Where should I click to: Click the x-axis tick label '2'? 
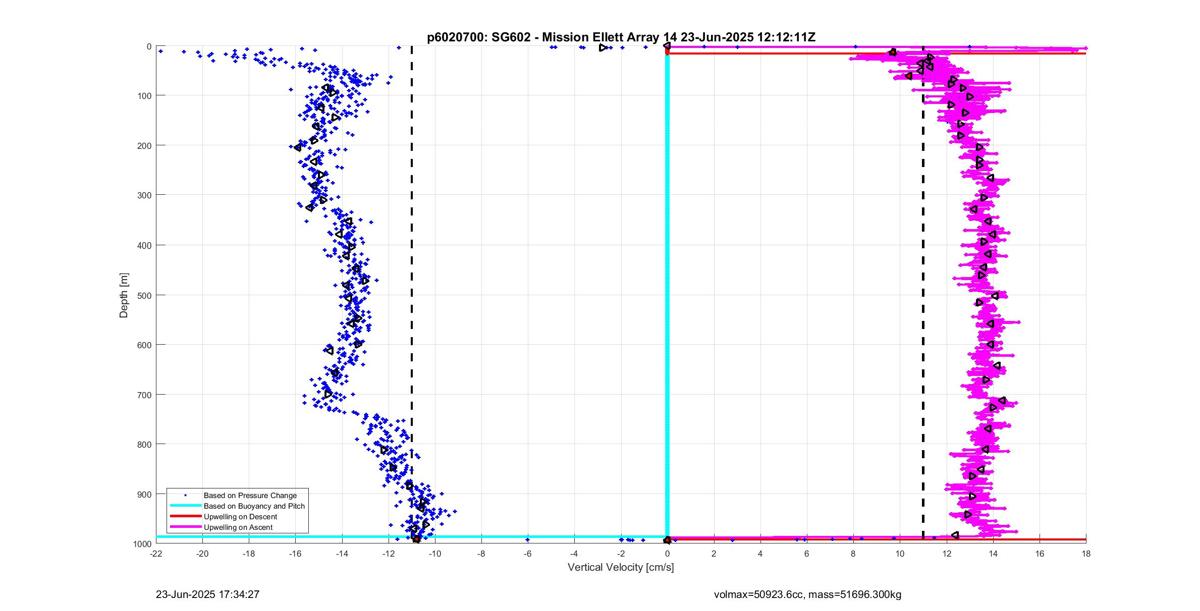coord(714,553)
